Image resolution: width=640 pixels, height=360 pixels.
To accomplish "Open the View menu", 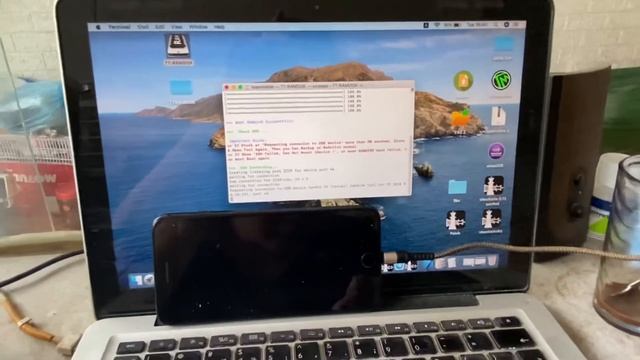I will pos(176,27).
